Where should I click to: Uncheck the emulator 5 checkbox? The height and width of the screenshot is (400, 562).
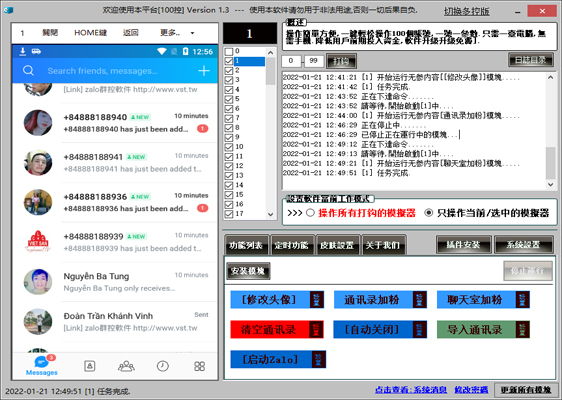[229, 99]
